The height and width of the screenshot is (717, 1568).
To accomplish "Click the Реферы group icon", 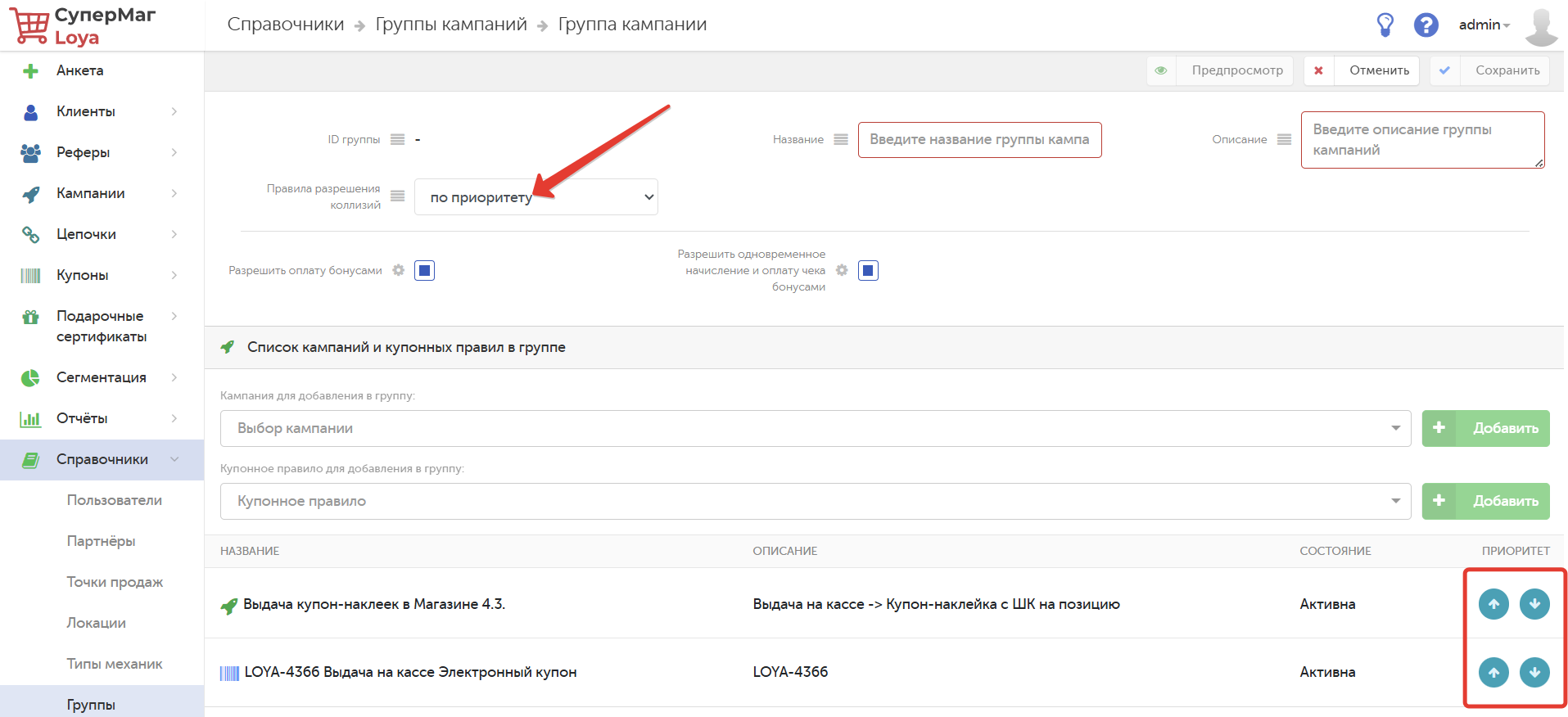I will click(x=30, y=153).
